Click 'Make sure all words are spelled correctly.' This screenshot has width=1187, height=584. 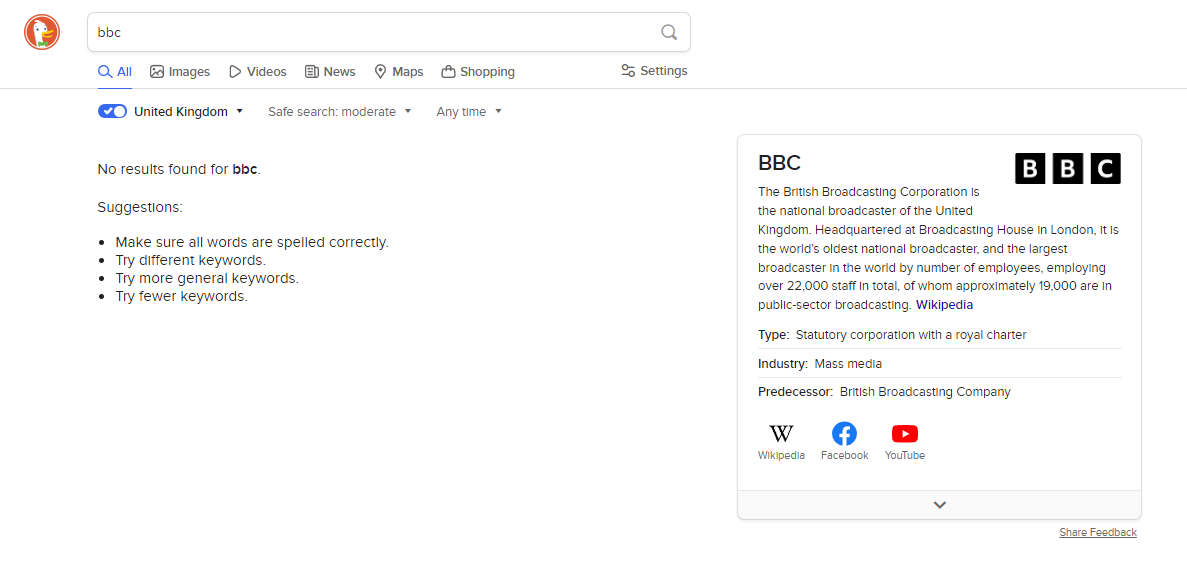252,242
